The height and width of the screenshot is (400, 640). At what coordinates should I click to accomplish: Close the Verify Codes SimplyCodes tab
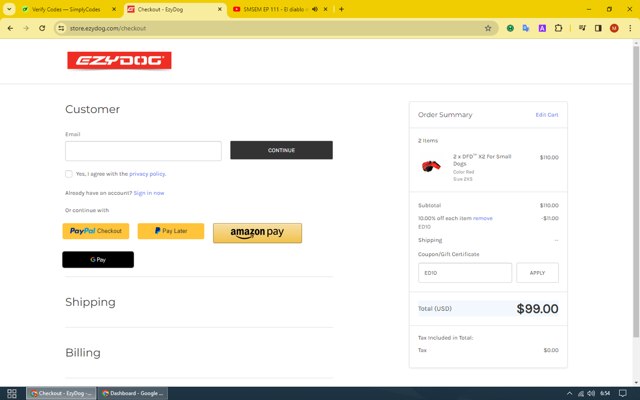[x=114, y=9]
